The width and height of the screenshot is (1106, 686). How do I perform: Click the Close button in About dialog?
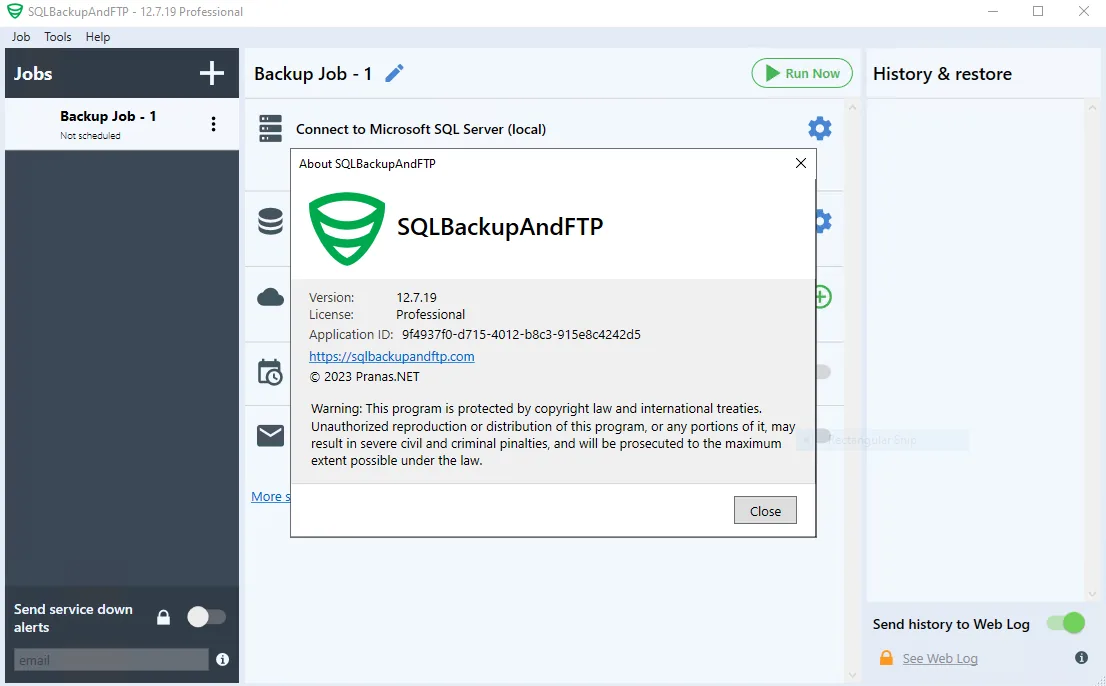(x=765, y=510)
